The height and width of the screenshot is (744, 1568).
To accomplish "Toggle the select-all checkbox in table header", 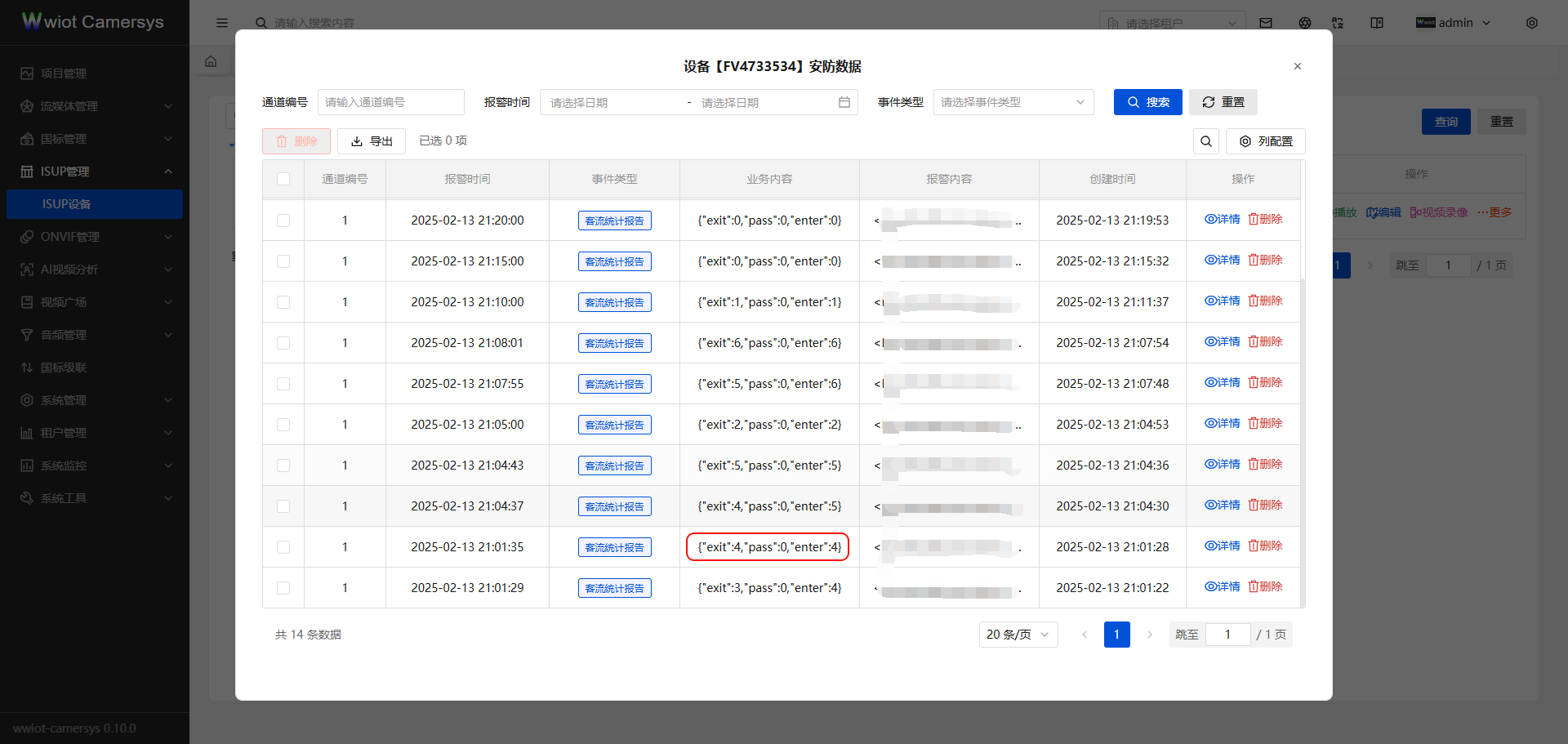I will (283, 179).
